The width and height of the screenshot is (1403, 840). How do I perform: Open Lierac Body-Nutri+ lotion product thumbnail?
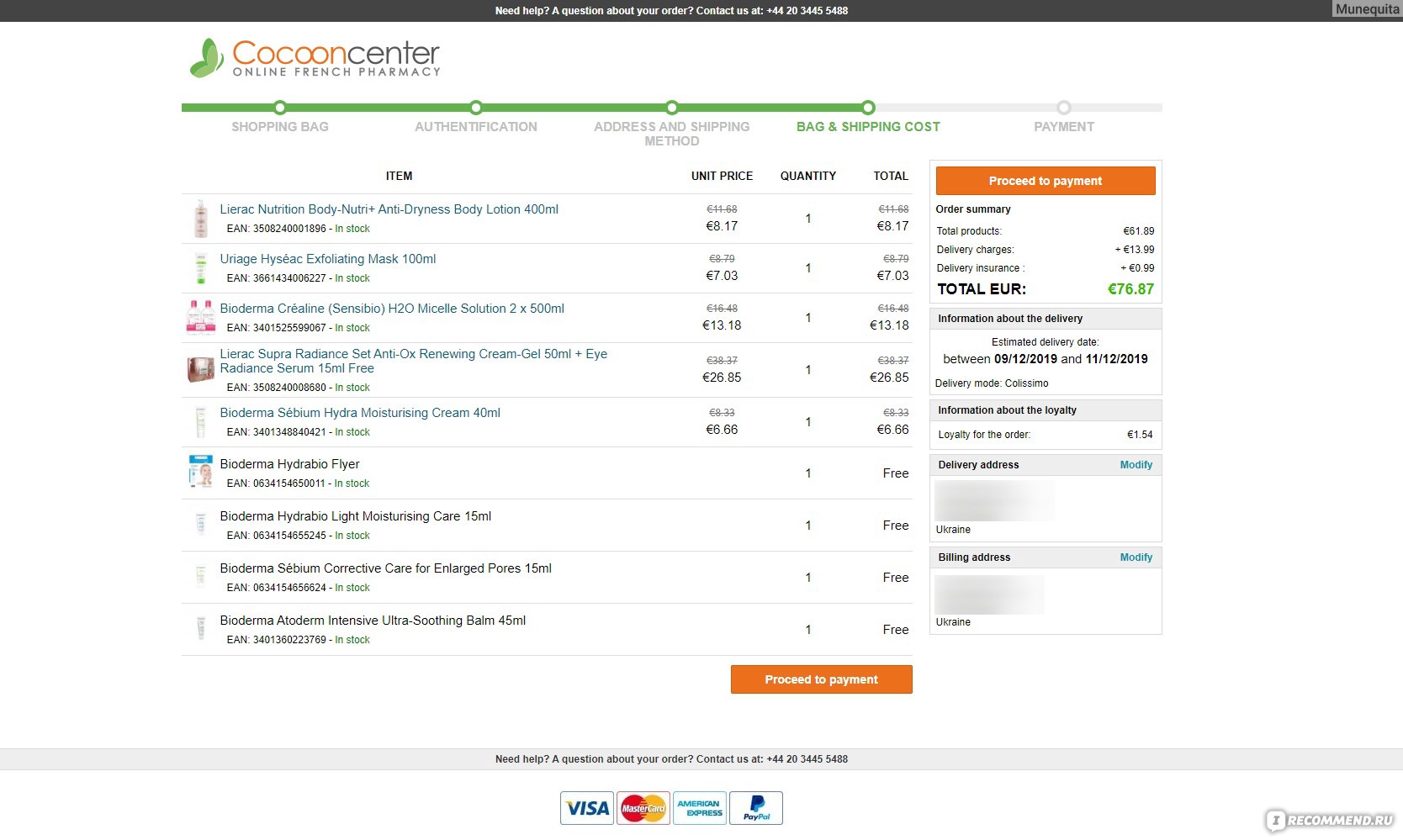[200, 219]
